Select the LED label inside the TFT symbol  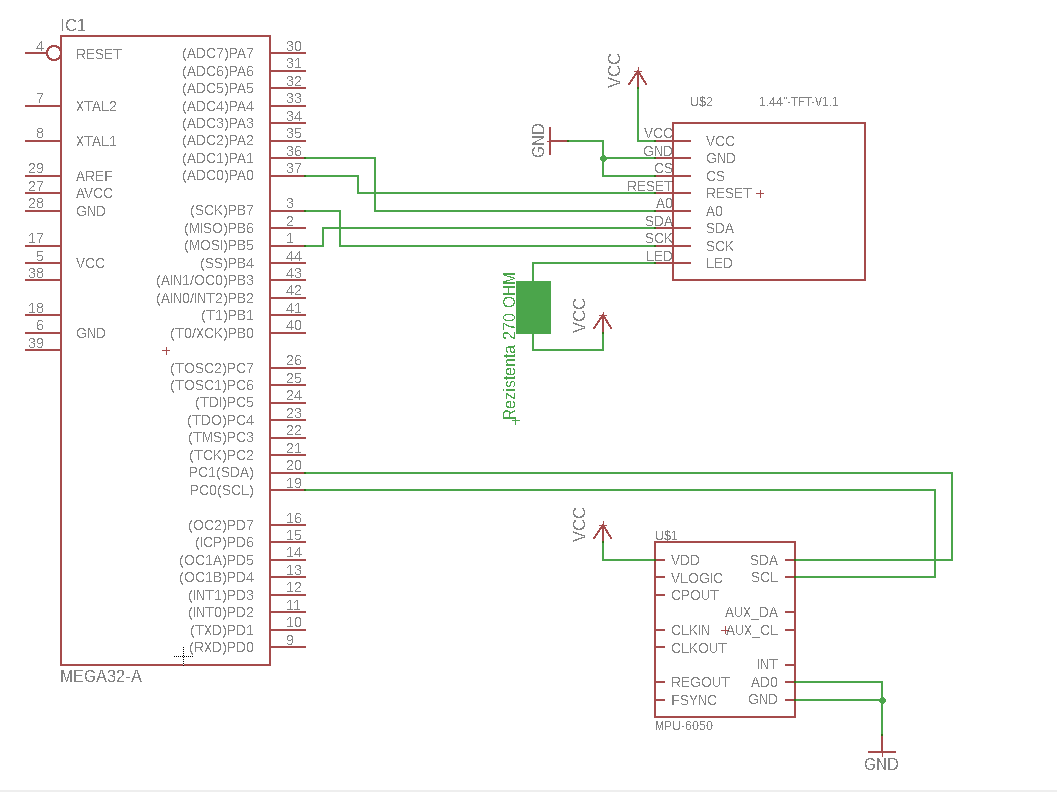tap(719, 264)
